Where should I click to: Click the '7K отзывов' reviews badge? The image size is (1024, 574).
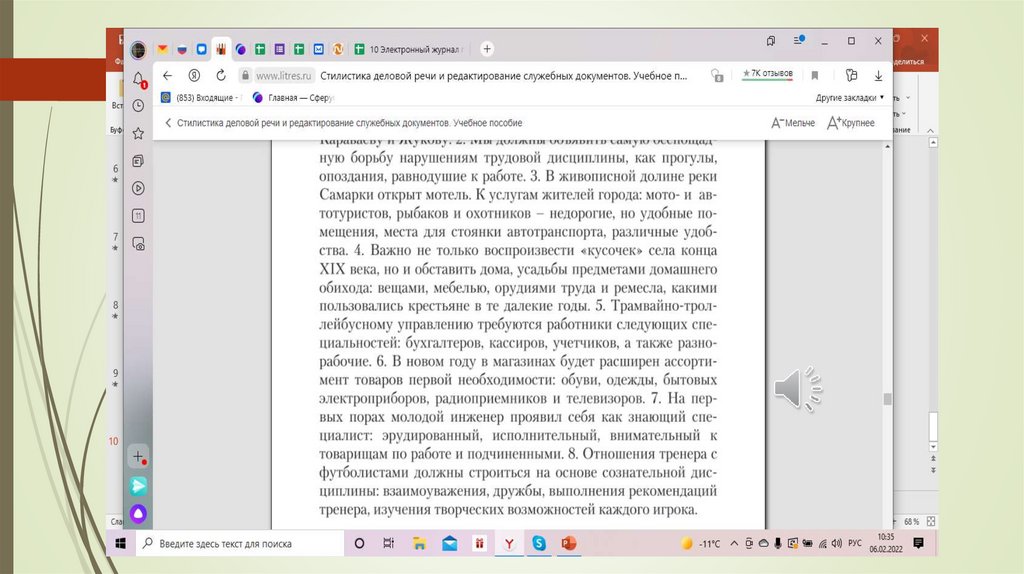pos(767,74)
